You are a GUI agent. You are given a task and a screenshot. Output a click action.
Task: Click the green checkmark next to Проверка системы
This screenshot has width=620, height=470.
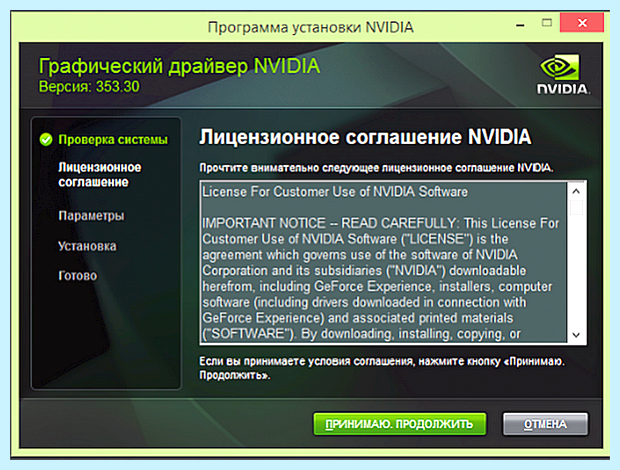pos(46,140)
